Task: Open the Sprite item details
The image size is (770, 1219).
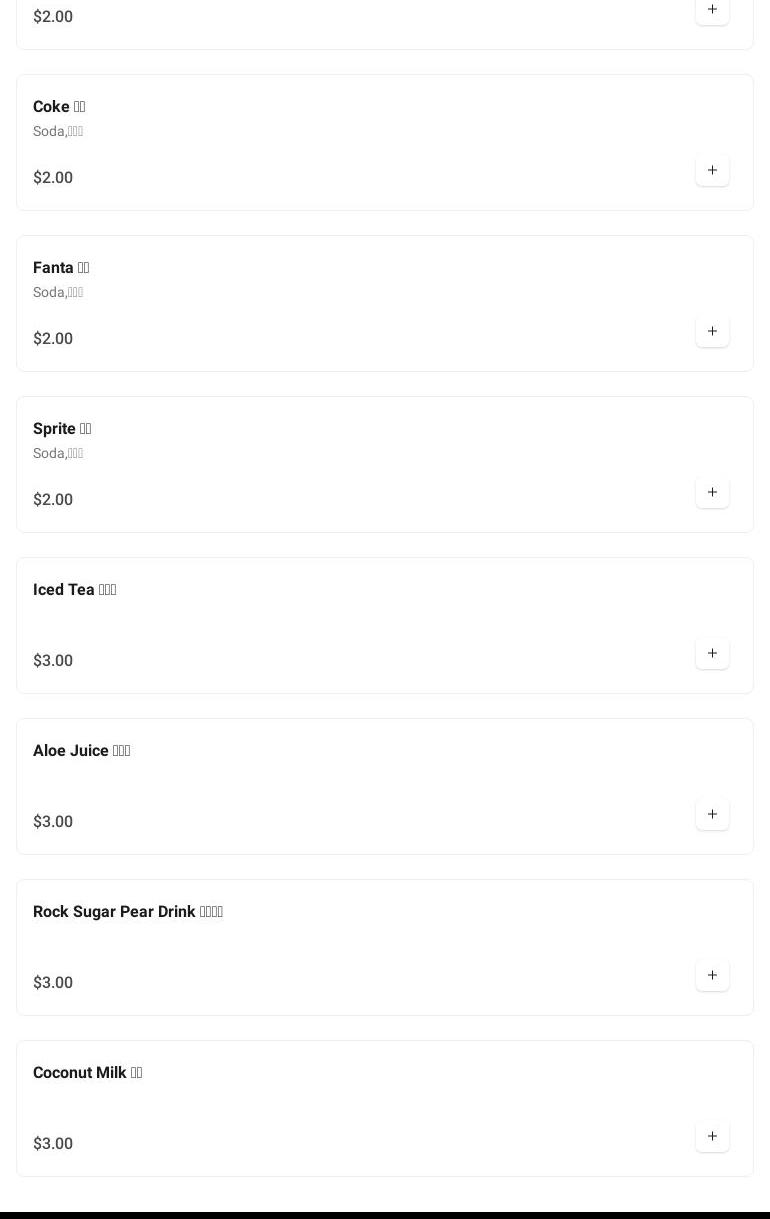Action: tap(62, 429)
